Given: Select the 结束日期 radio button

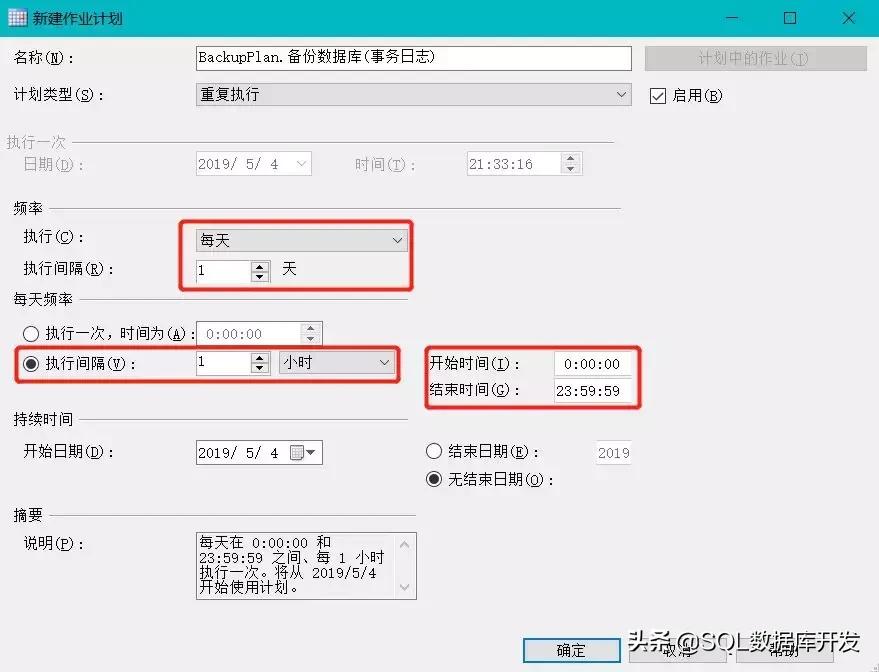Looking at the screenshot, I should (434, 452).
